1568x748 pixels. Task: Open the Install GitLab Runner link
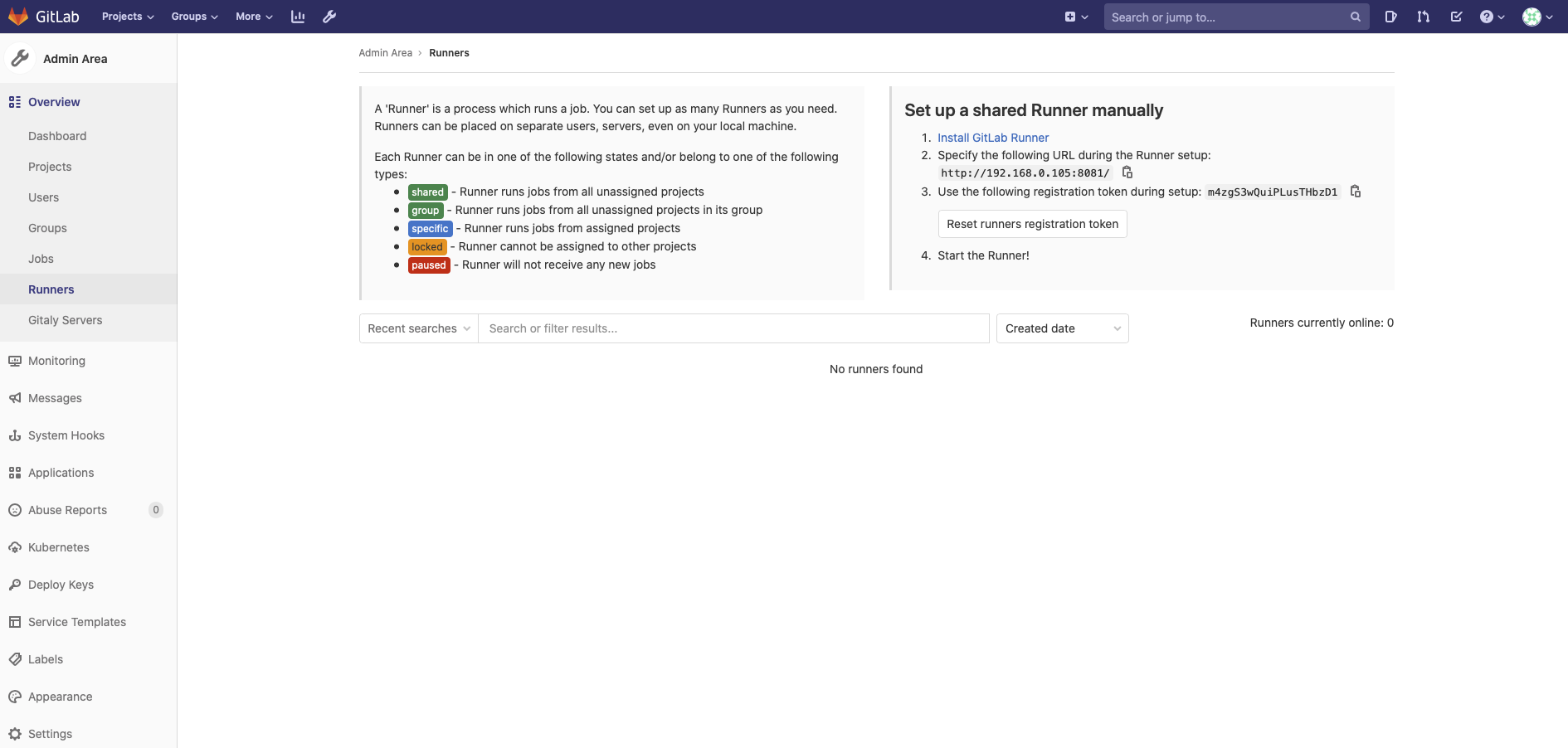[x=993, y=138]
